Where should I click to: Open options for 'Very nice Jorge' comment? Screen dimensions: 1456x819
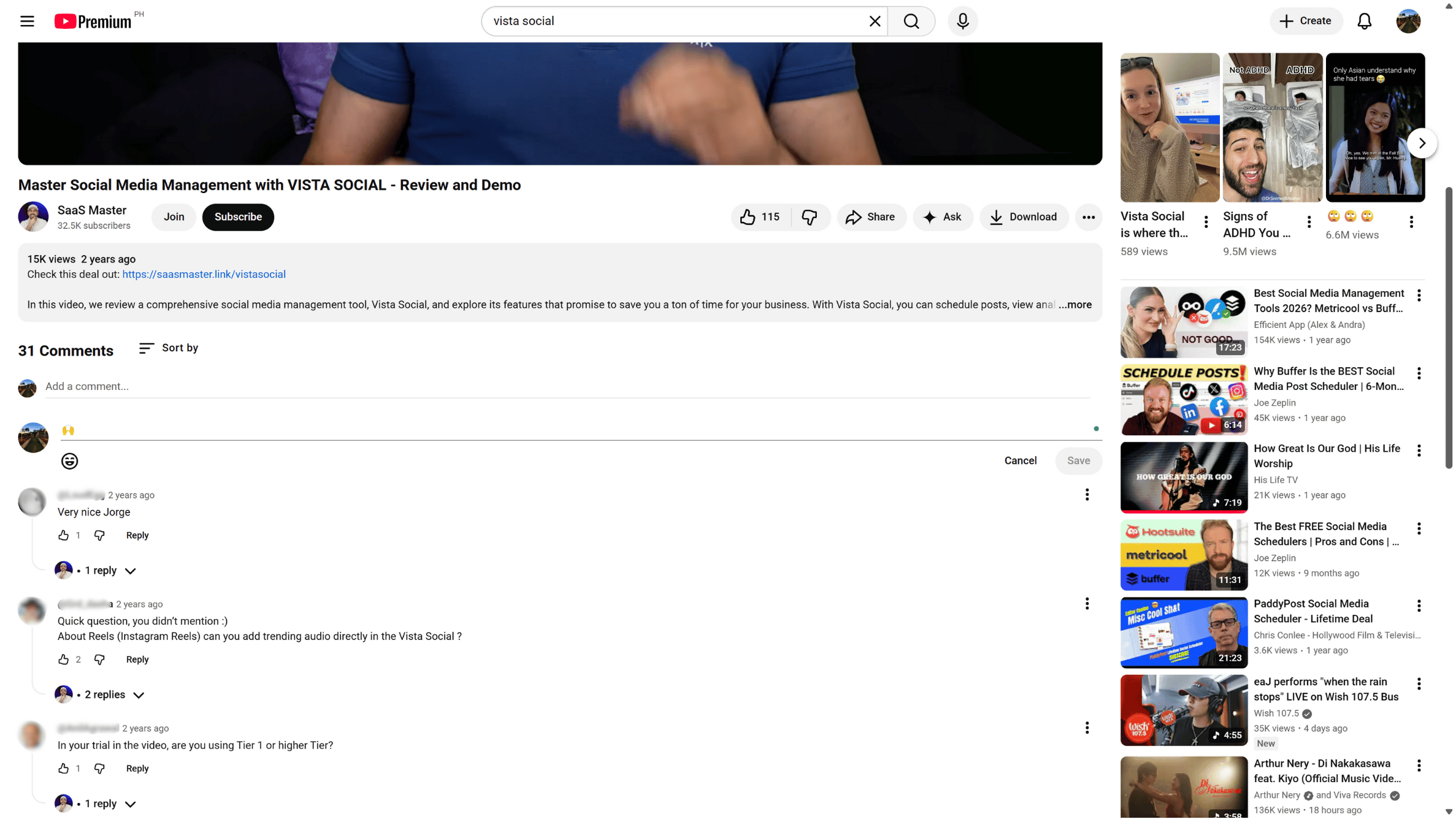coord(1087,495)
